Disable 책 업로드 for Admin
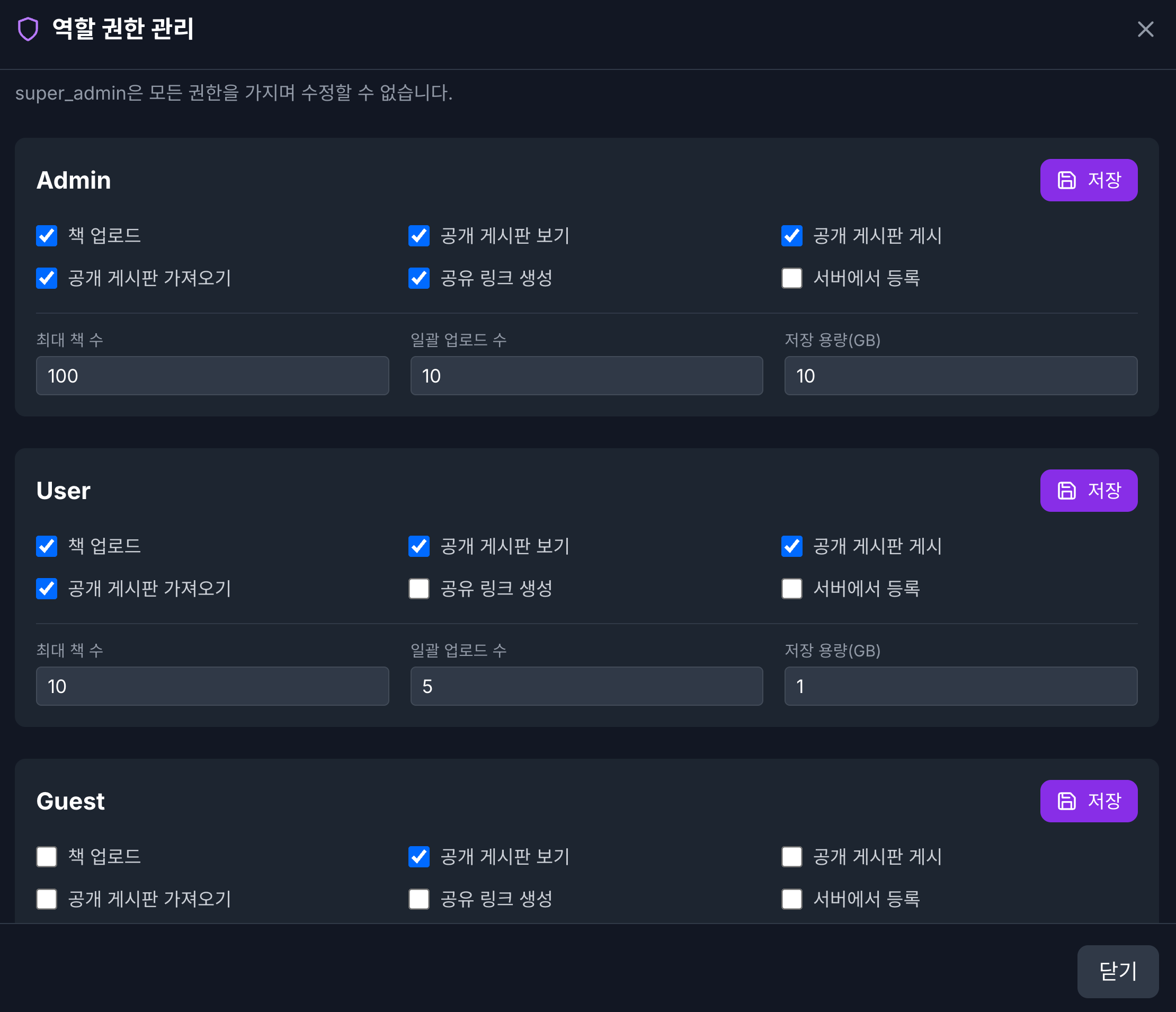The width and height of the screenshot is (1176, 1012). (47, 236)
